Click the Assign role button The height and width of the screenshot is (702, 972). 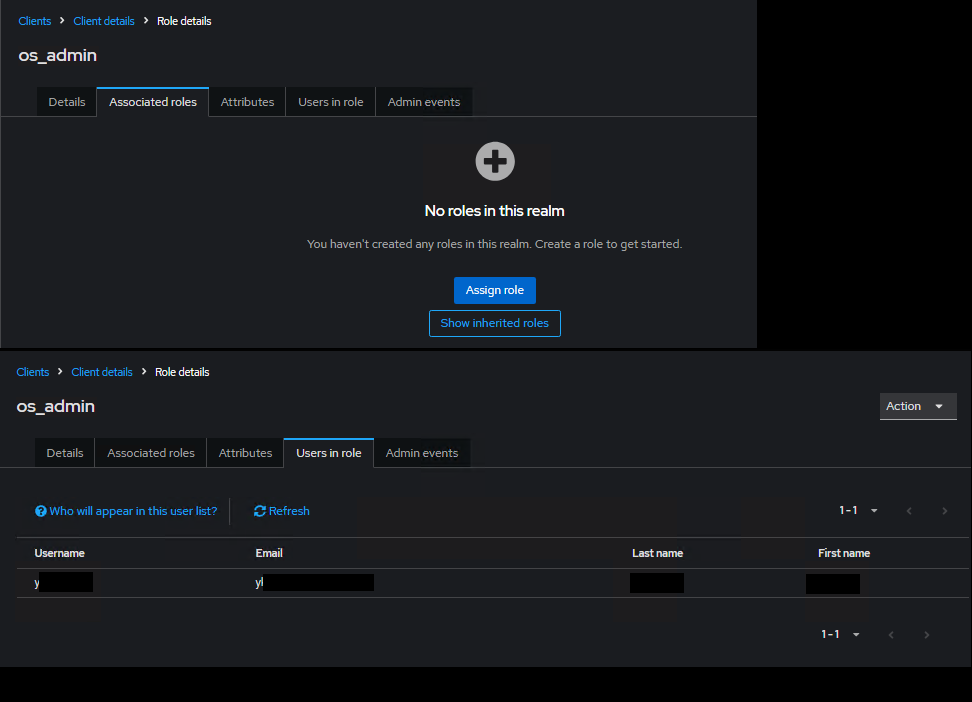pos(495,290)
